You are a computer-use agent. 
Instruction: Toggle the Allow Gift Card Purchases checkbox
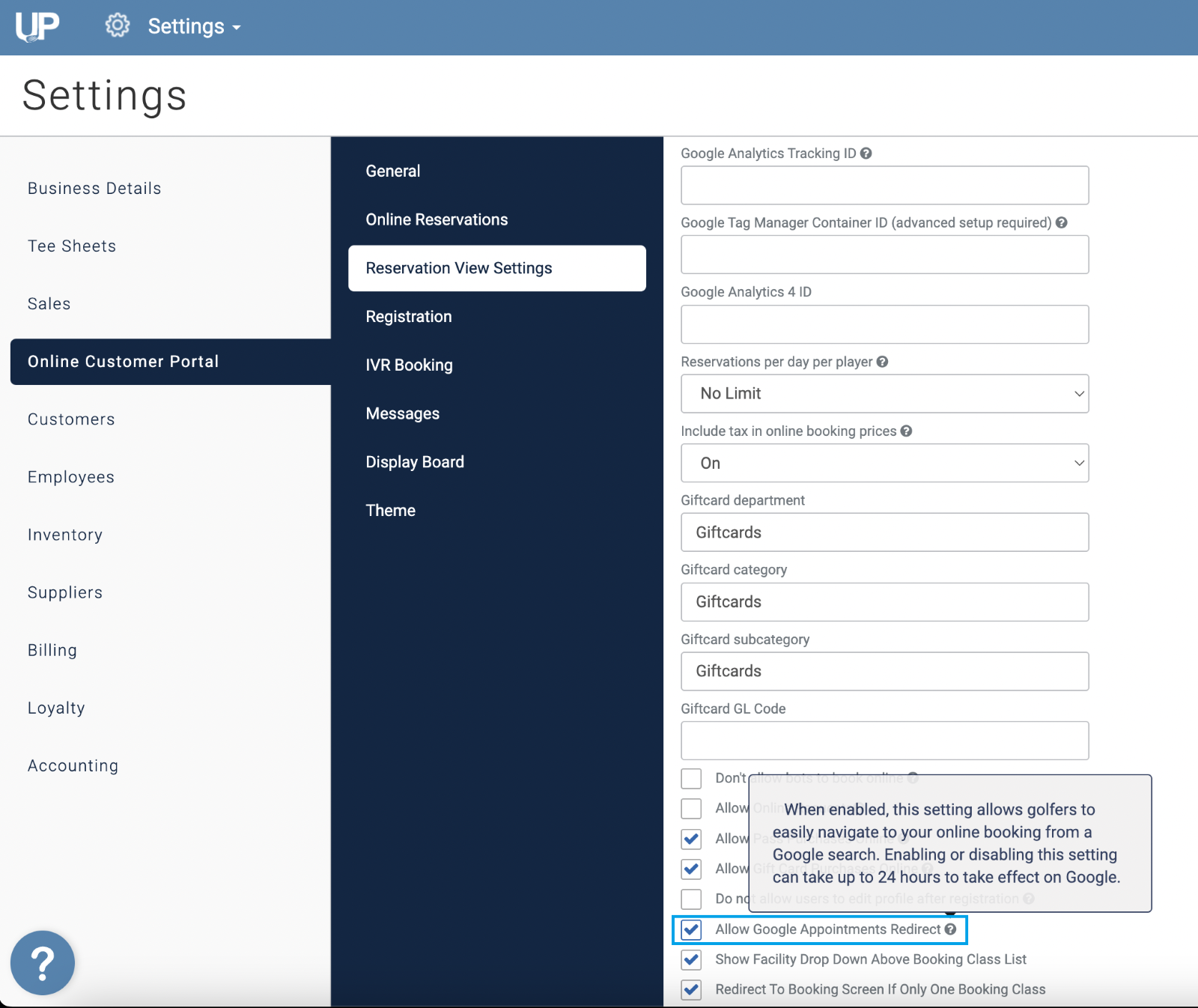tap(692, 869)
